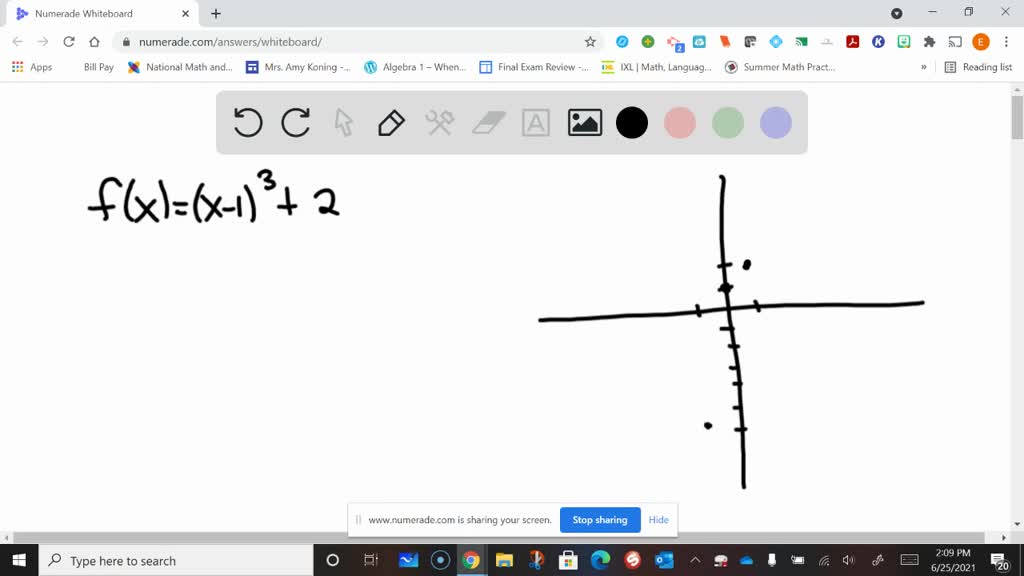Click the Type here to search box

tap(176, 560)
